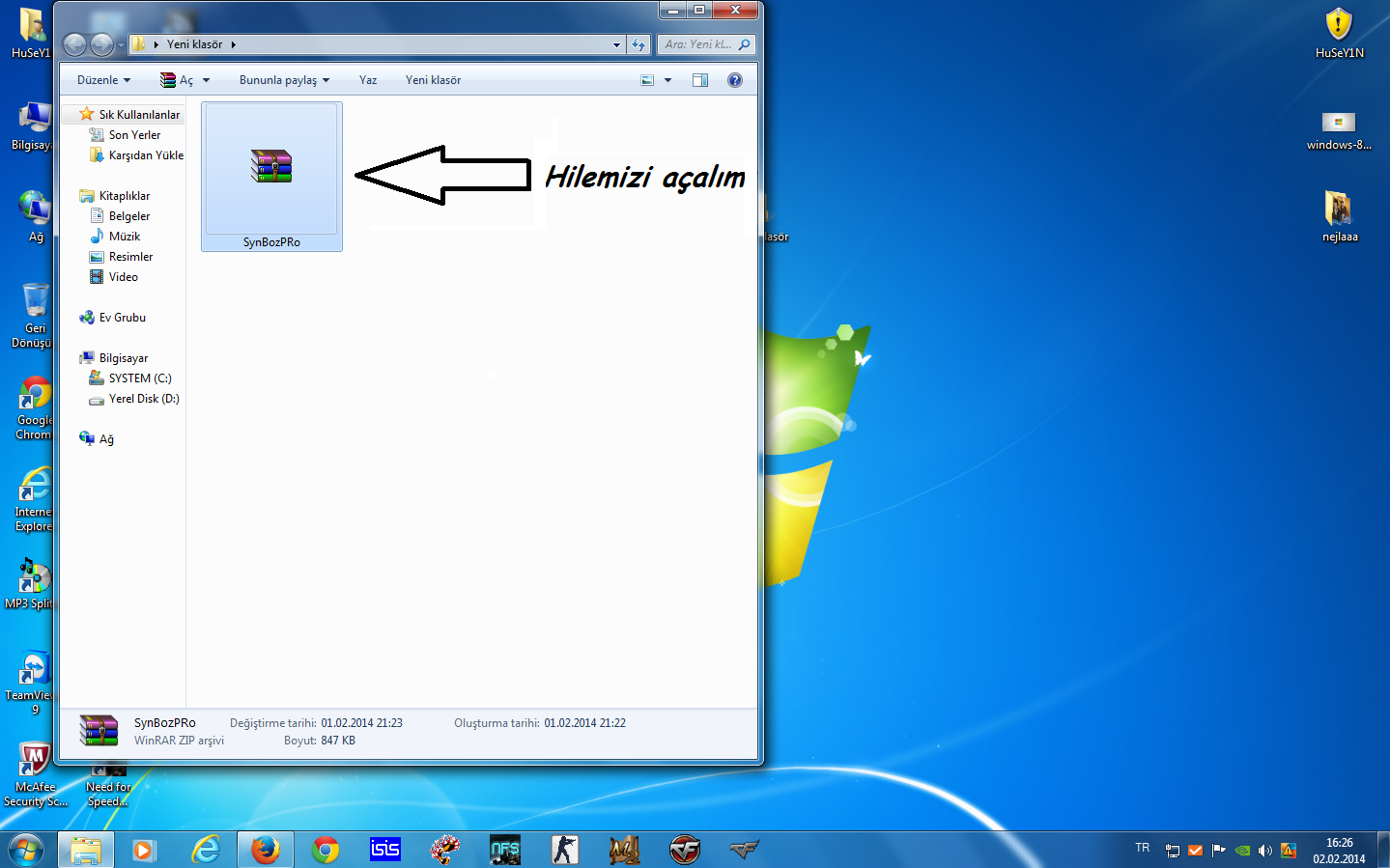Open the Video library
Screen dimensions: 1390x868
pyautogui.click(x=113, y=277)
